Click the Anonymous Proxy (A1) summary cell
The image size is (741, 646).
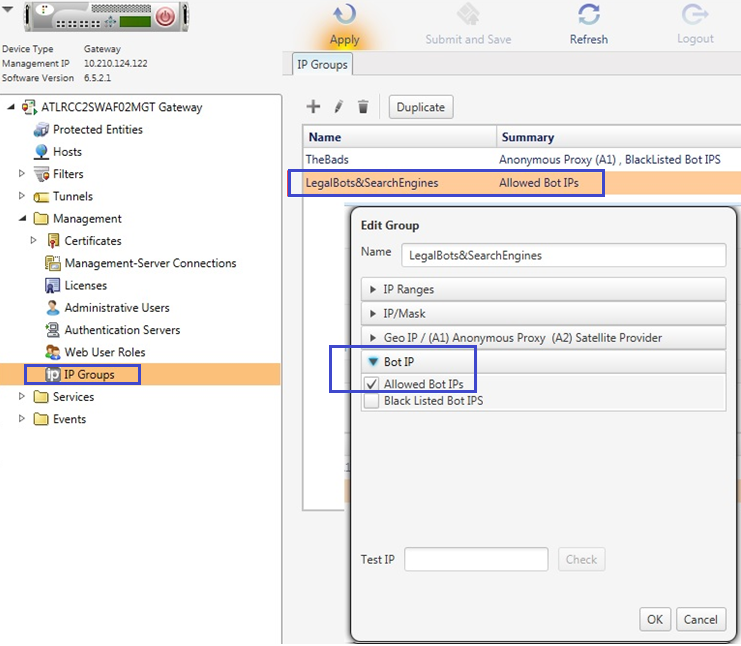(610, 160)
